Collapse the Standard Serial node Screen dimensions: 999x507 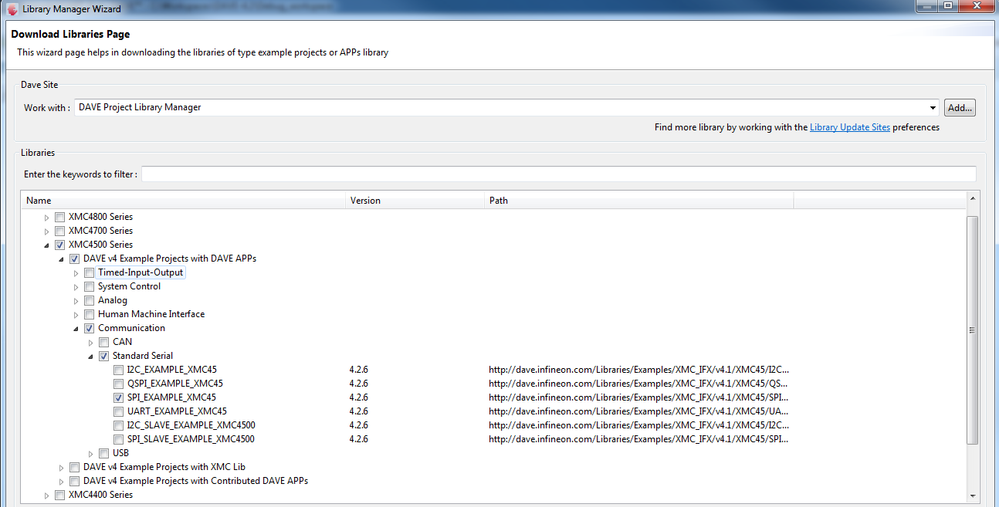click(90, 357)
